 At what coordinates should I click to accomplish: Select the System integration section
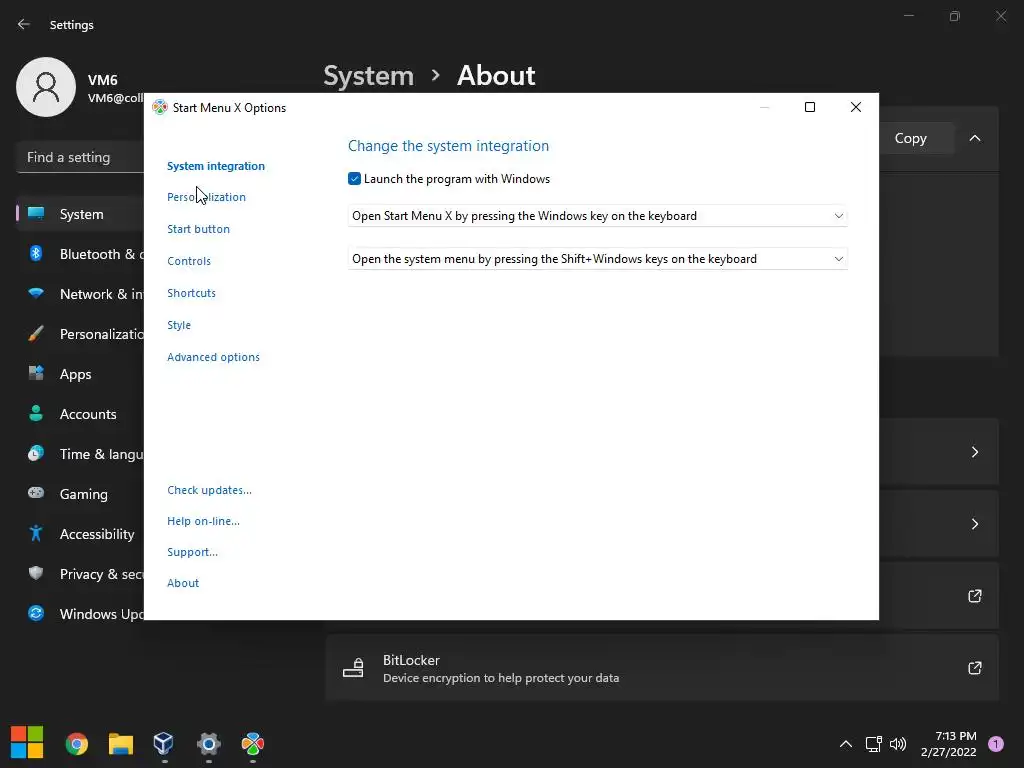tap(216, 166)
